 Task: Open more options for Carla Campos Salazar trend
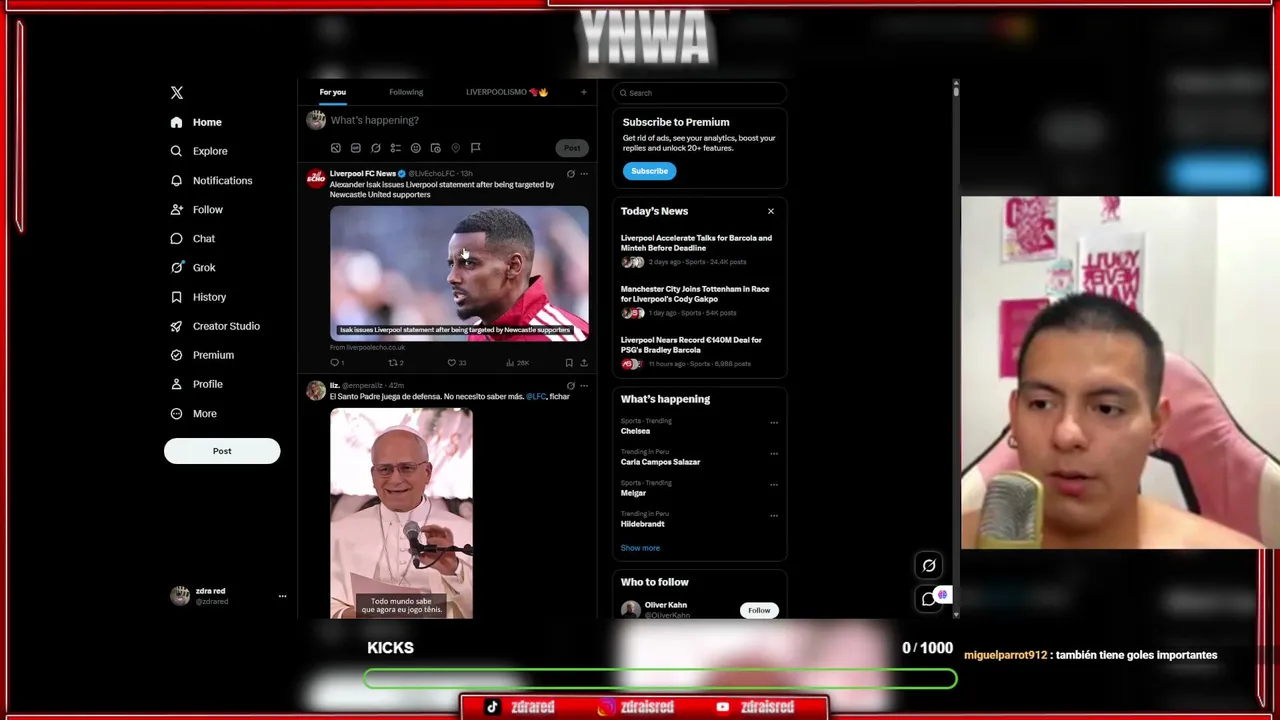click(774, 454)
